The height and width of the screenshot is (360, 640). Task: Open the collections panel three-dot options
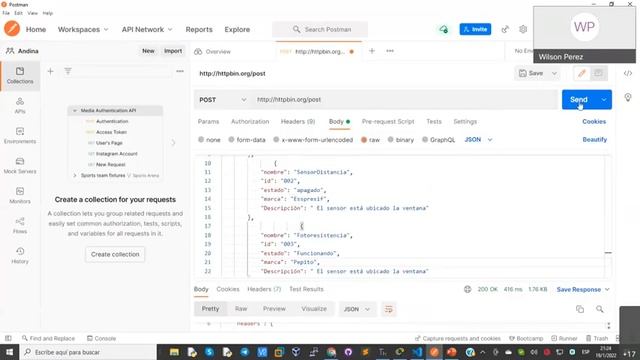click(x=180, y=71)
